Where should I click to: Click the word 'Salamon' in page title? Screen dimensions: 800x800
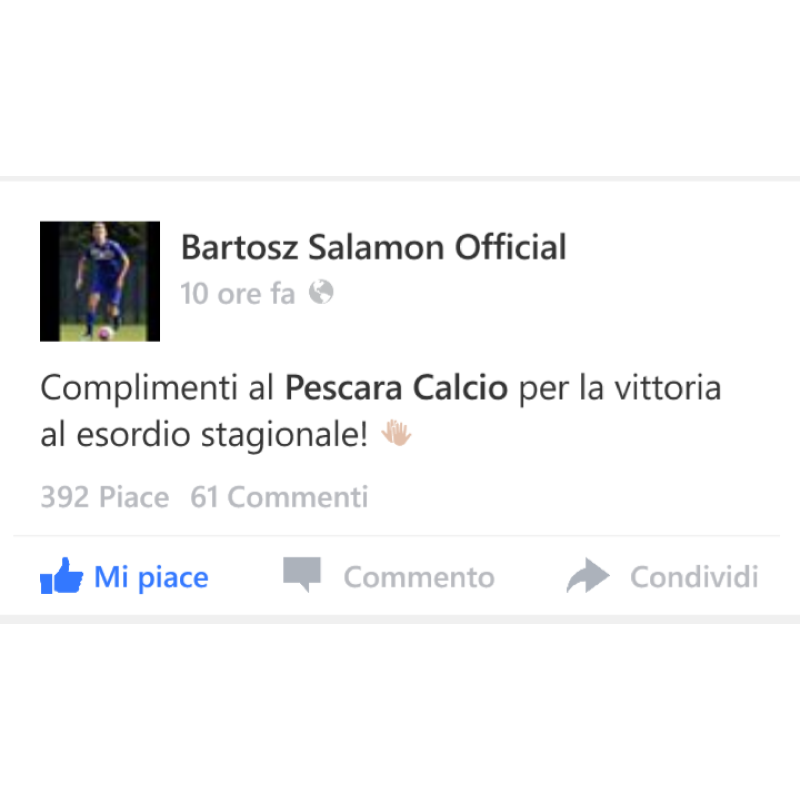(x=376, y=247)
